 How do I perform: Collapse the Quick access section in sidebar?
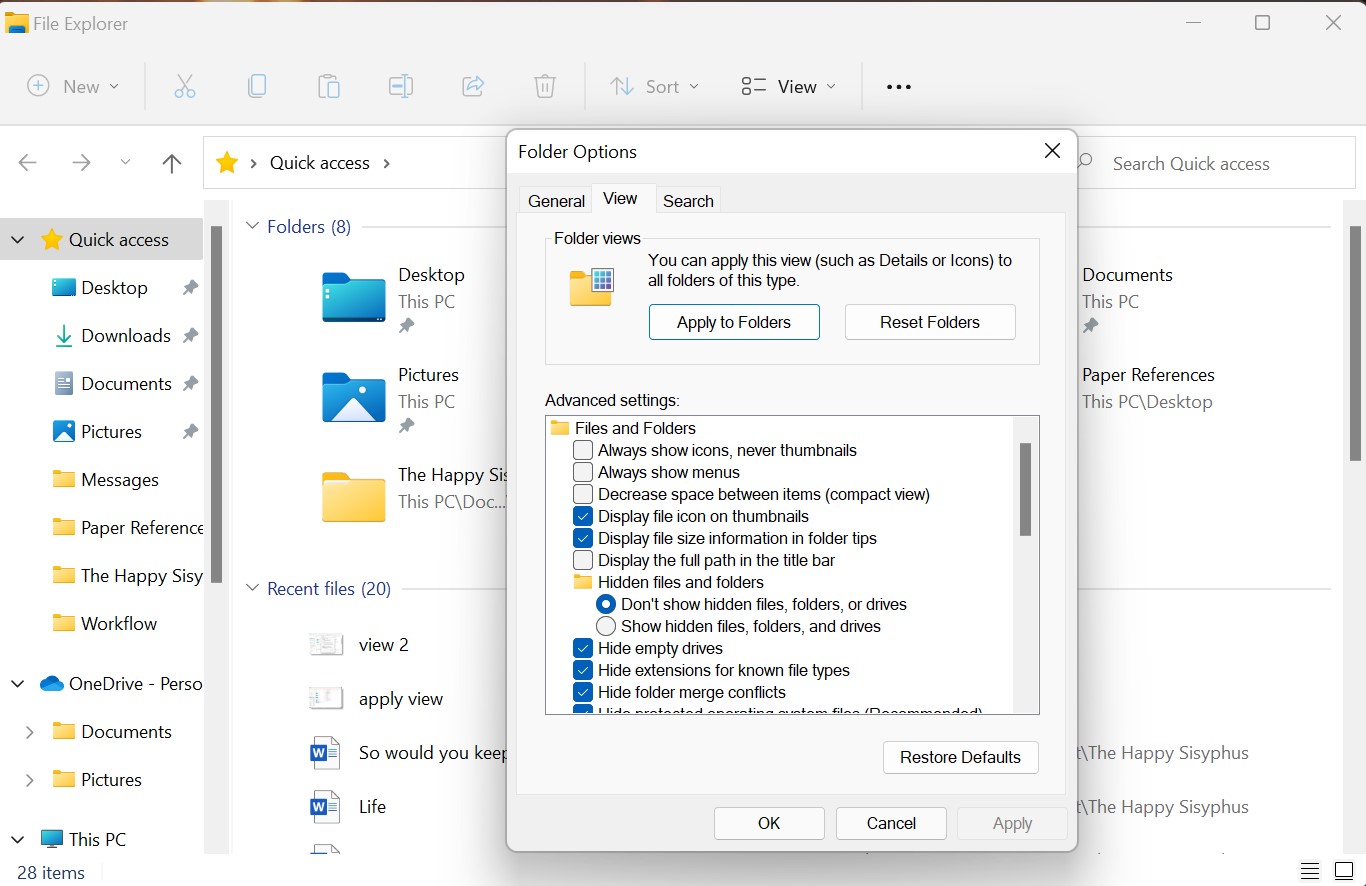pos(17,239)
